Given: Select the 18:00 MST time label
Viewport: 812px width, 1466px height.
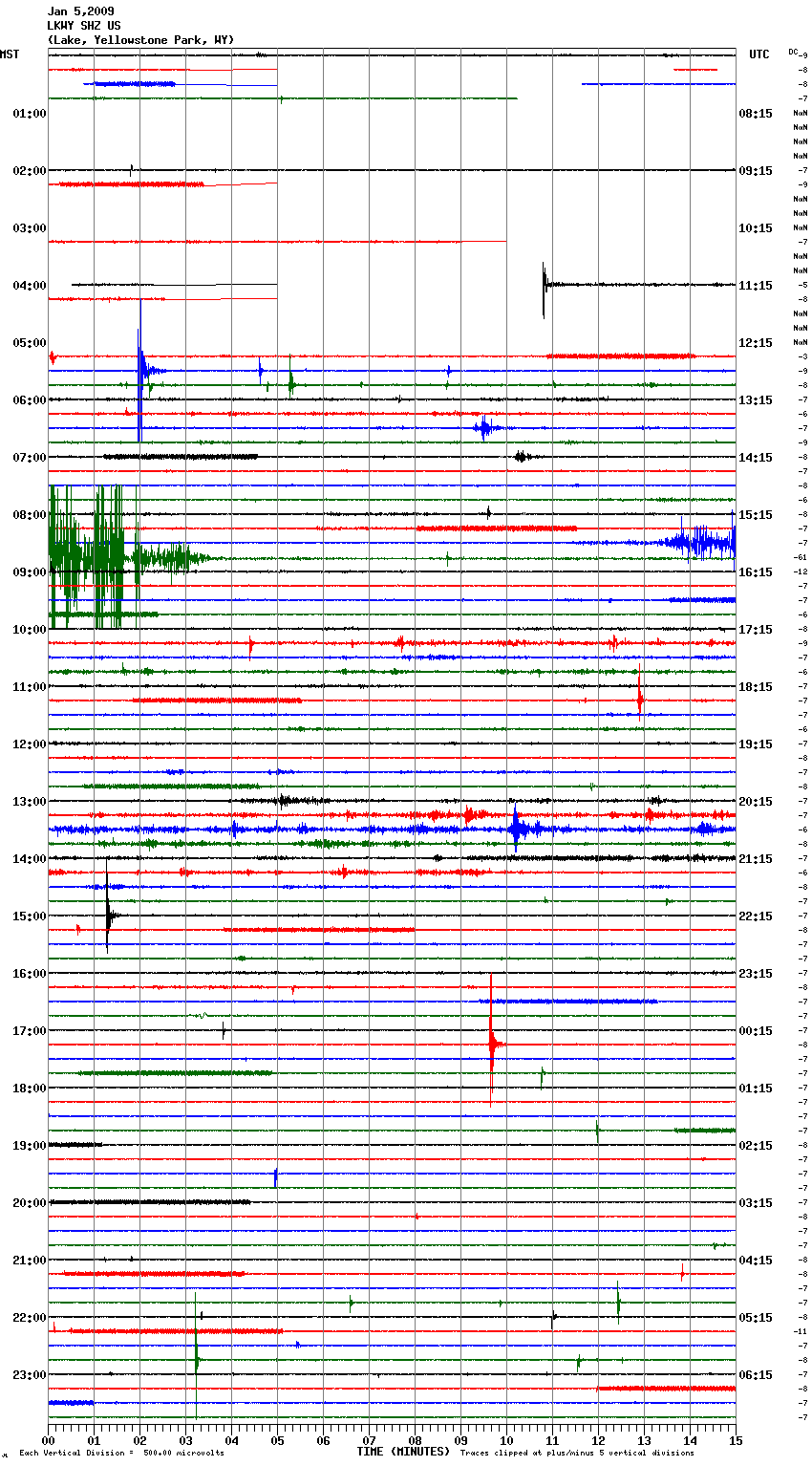Looking at the screenshot, I should (x=30, y=1089).
